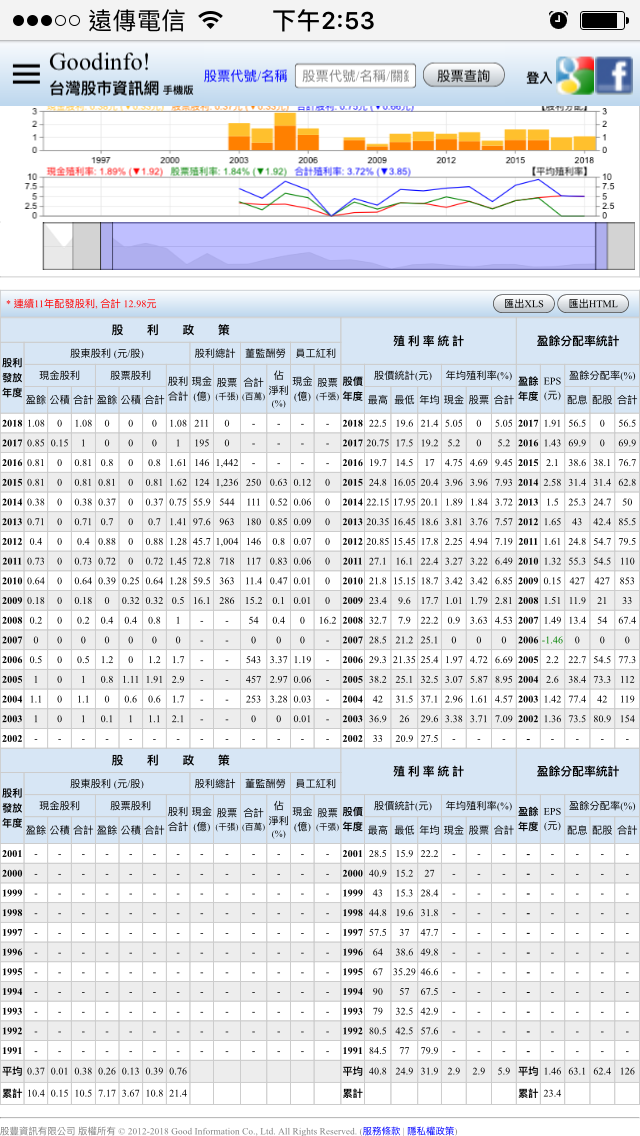
Task: Click the carrier name 遠傳電信
Action: coord(137,20)
